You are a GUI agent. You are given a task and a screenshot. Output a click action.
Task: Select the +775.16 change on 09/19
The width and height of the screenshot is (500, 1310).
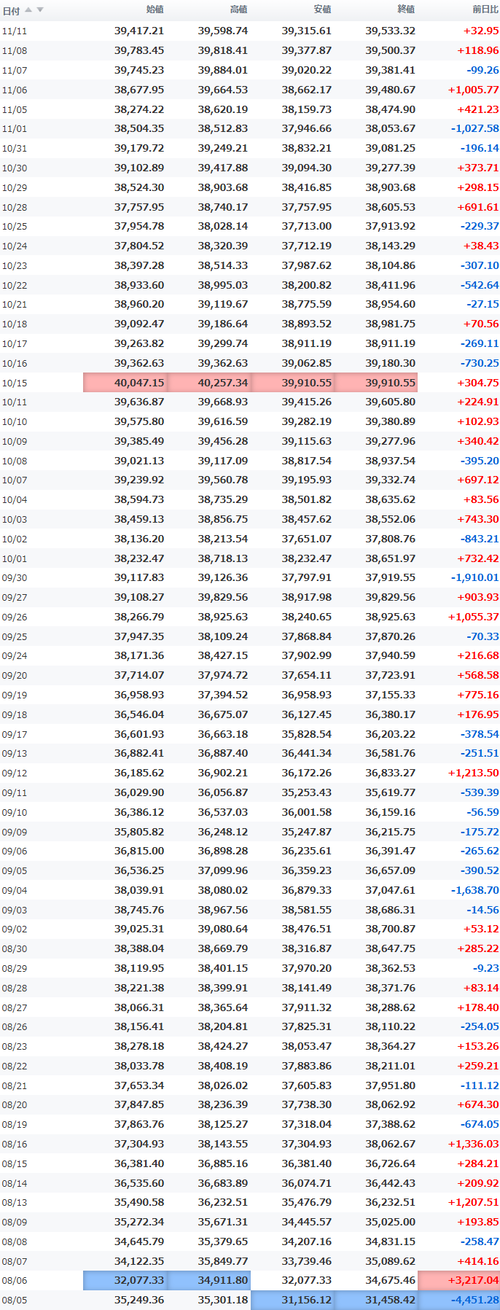480,694
